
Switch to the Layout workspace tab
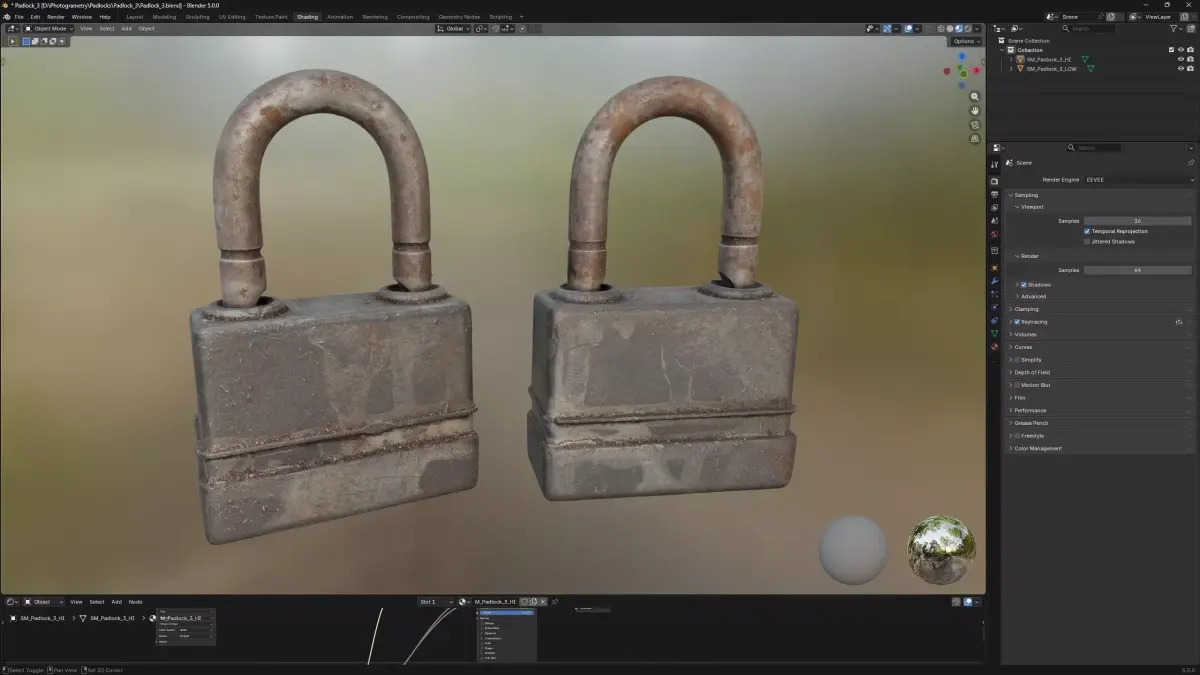coord(134,17)
